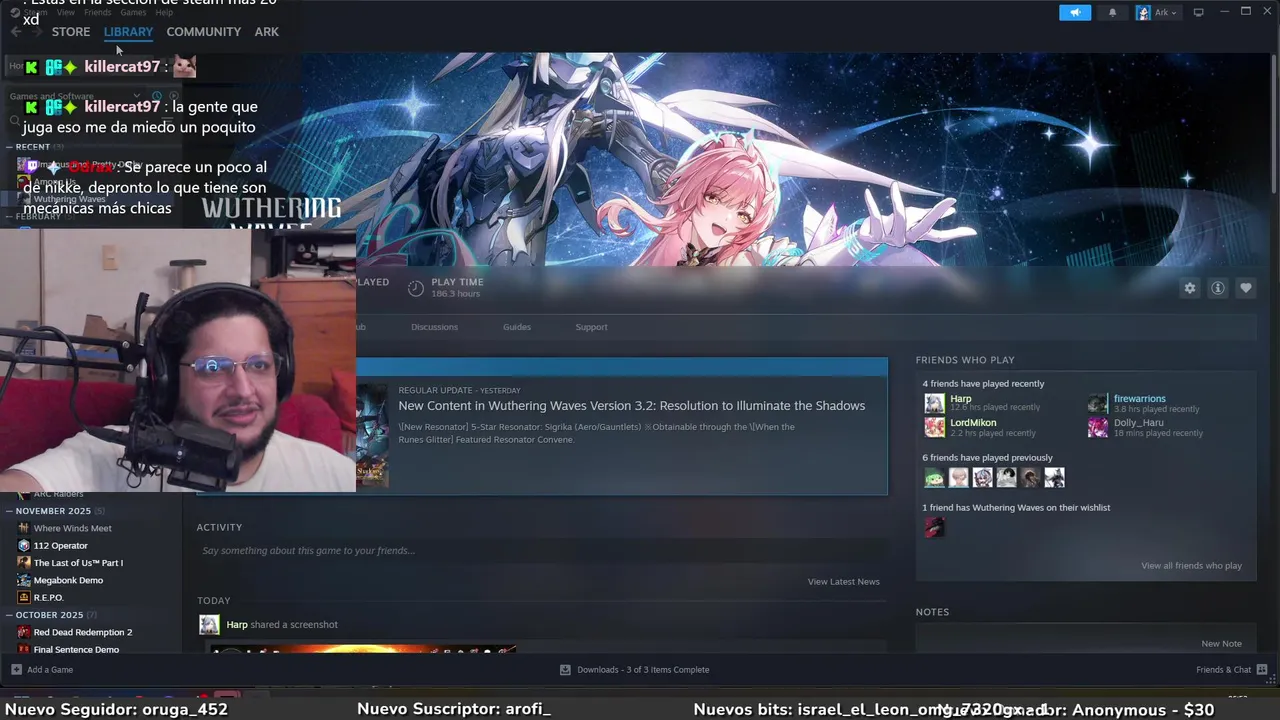Open the Discussions game tab
Image resolution: width=1280 pixels, height=720 pixels.
point(434,327)
